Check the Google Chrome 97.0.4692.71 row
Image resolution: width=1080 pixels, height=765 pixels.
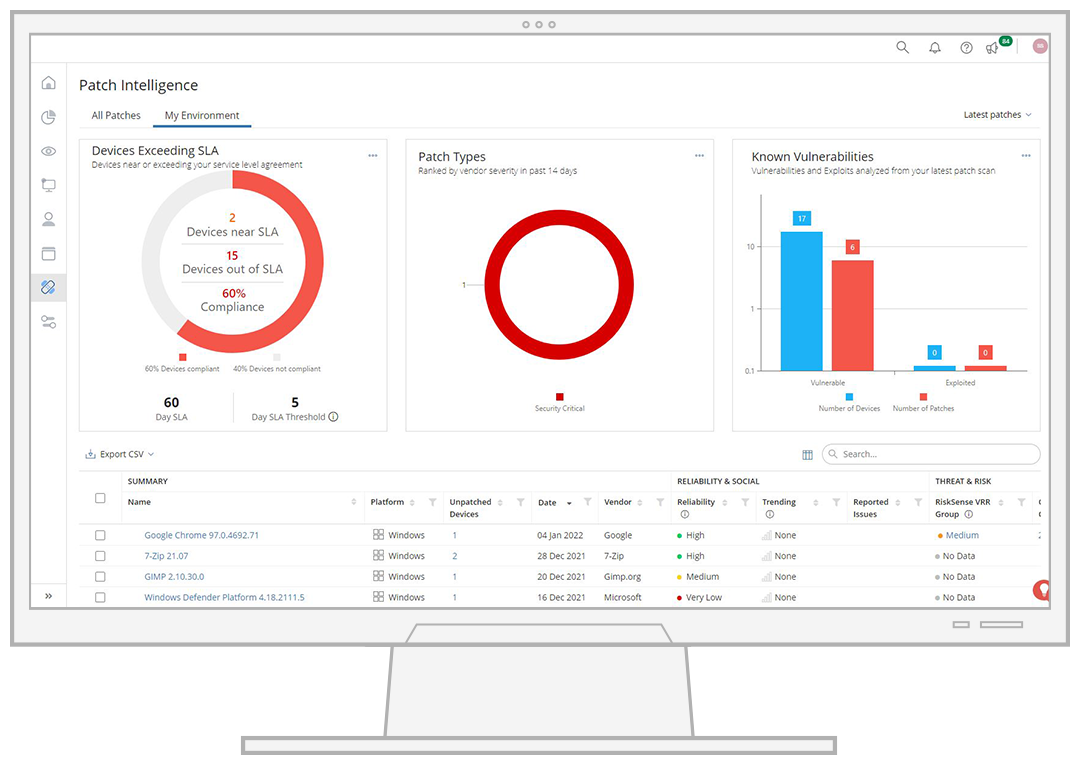[100, 535]
